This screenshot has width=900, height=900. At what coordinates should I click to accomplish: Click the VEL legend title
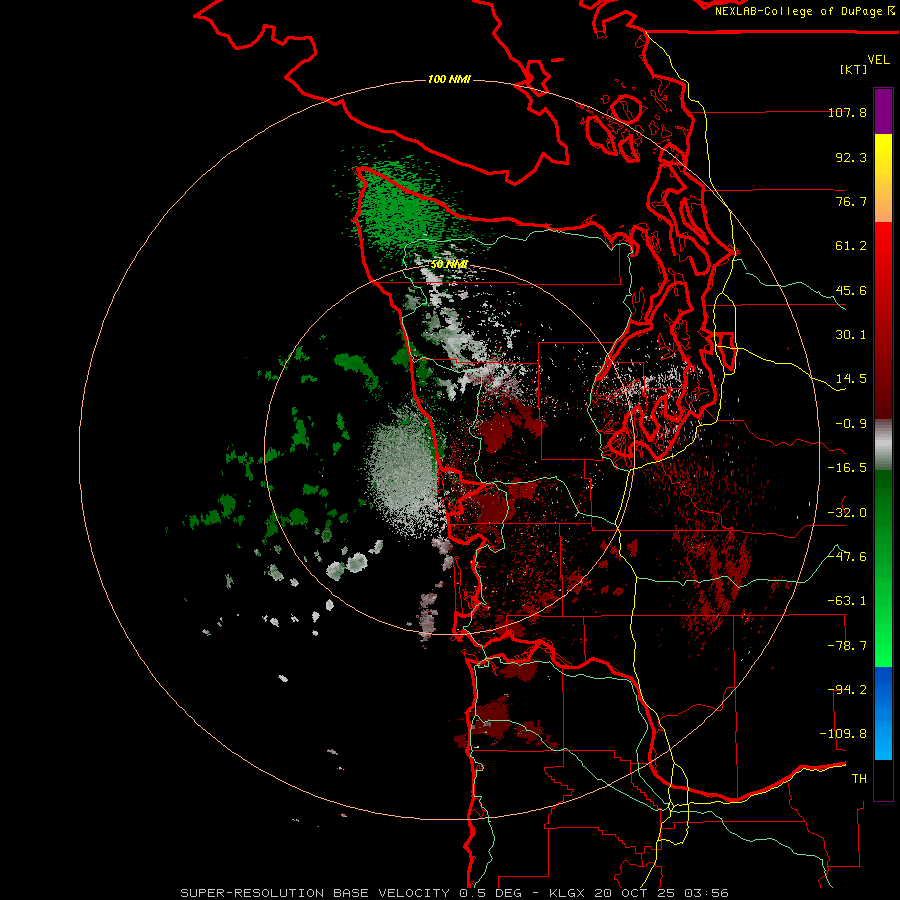[x=878, y=60]
